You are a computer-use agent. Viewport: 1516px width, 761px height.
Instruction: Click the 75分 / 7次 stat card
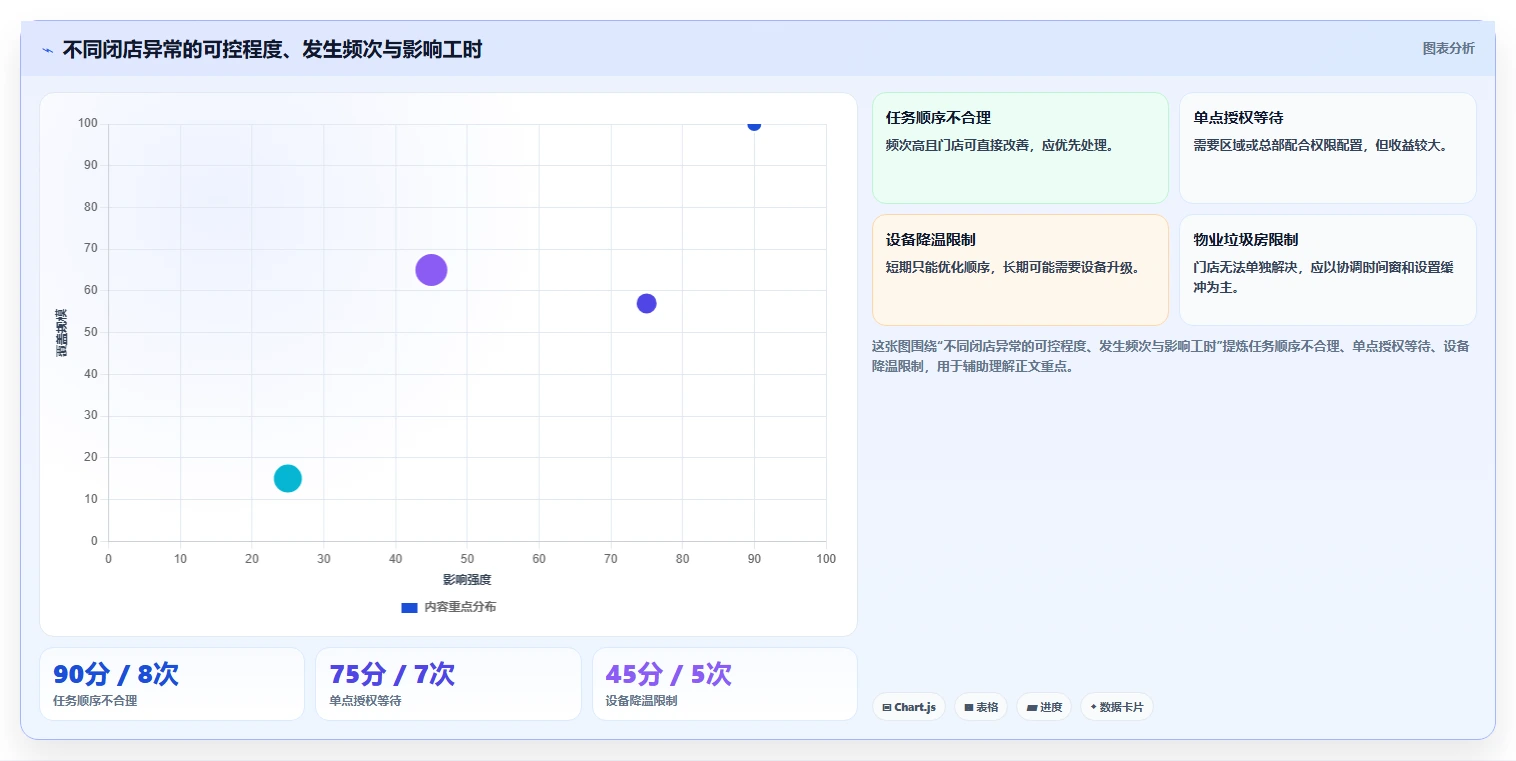point(448,684)
